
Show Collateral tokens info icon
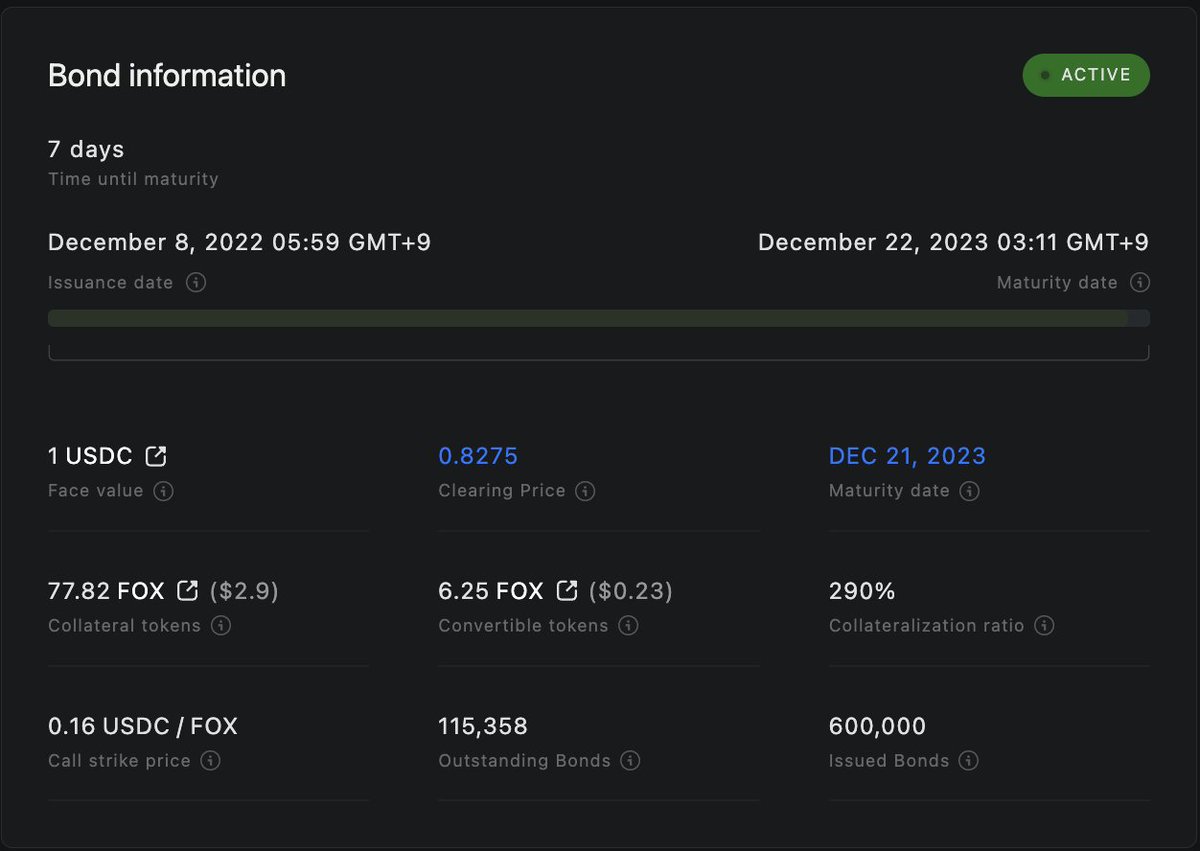pos(221,625)
